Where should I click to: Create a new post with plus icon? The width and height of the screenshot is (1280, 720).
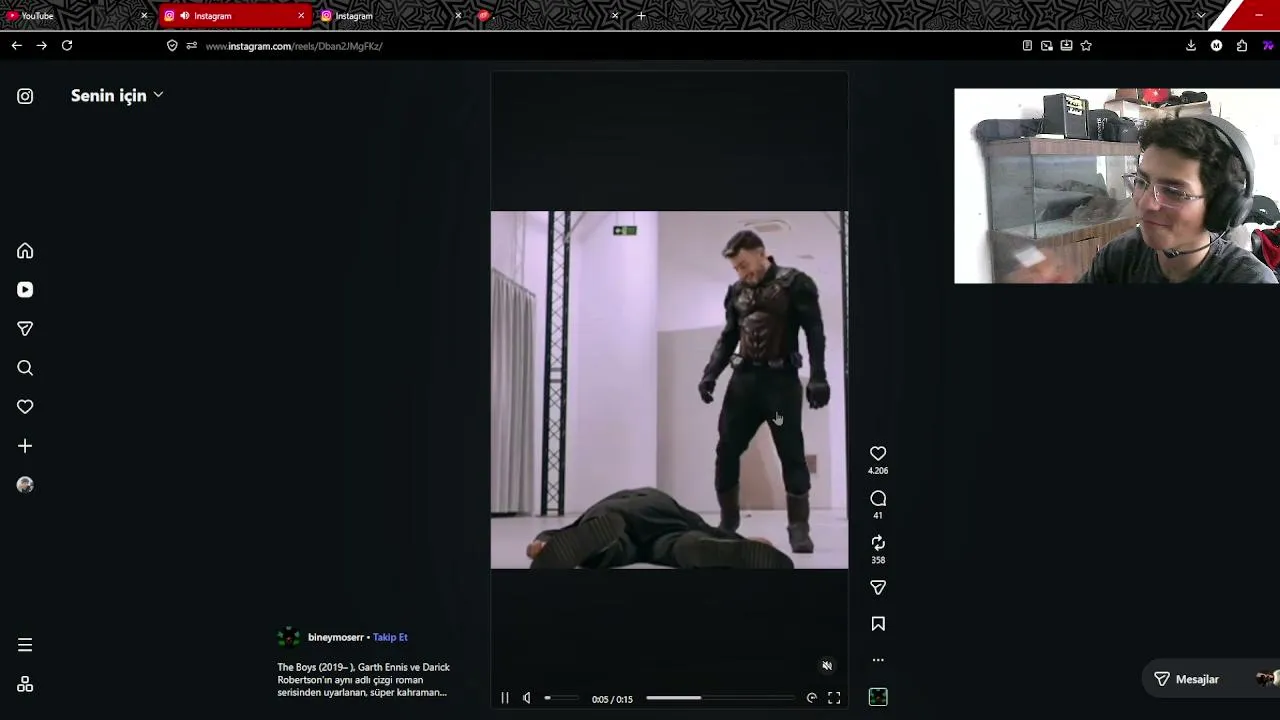[x=25, y=446]
